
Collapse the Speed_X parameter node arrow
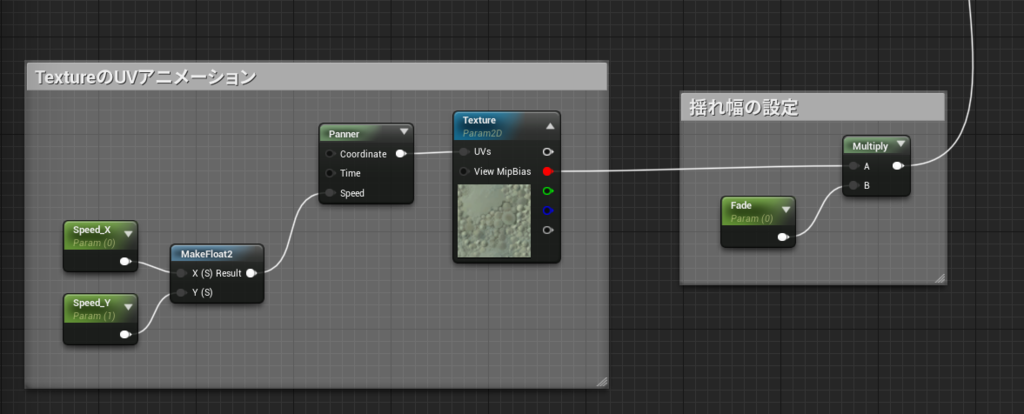pos(128,234)
